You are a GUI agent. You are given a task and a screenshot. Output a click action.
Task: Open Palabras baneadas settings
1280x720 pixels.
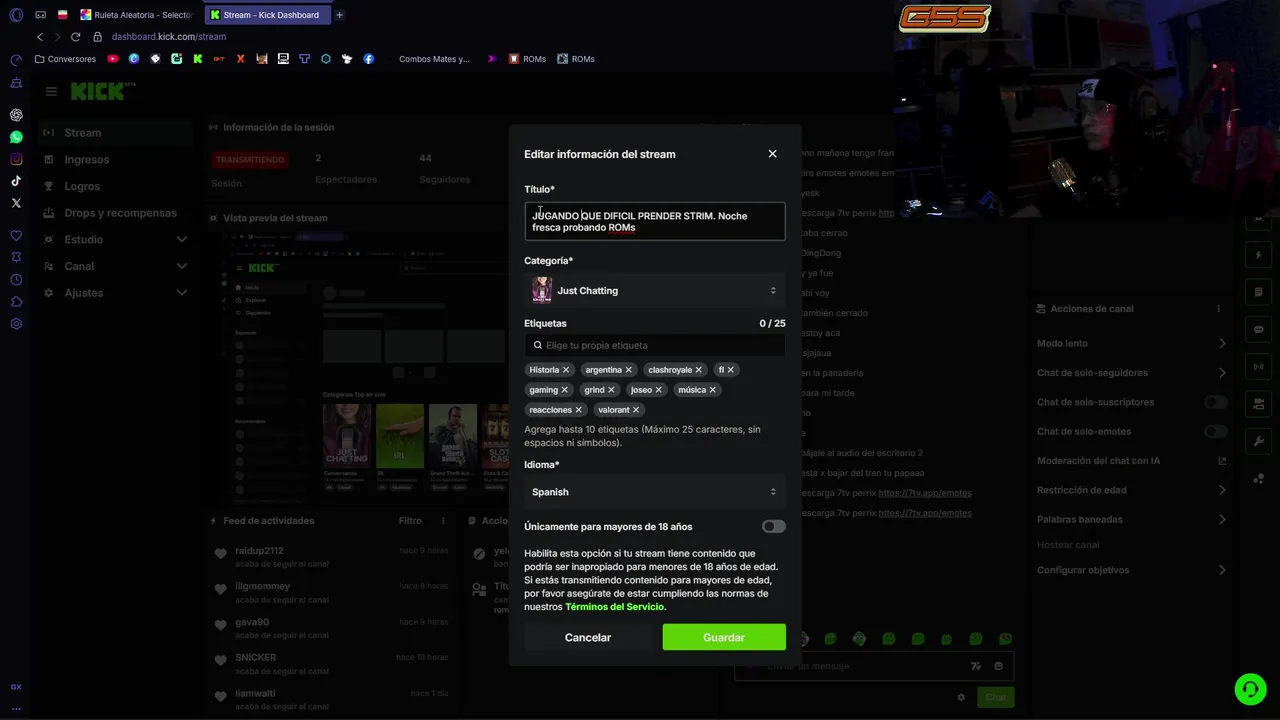(1131, 520)
